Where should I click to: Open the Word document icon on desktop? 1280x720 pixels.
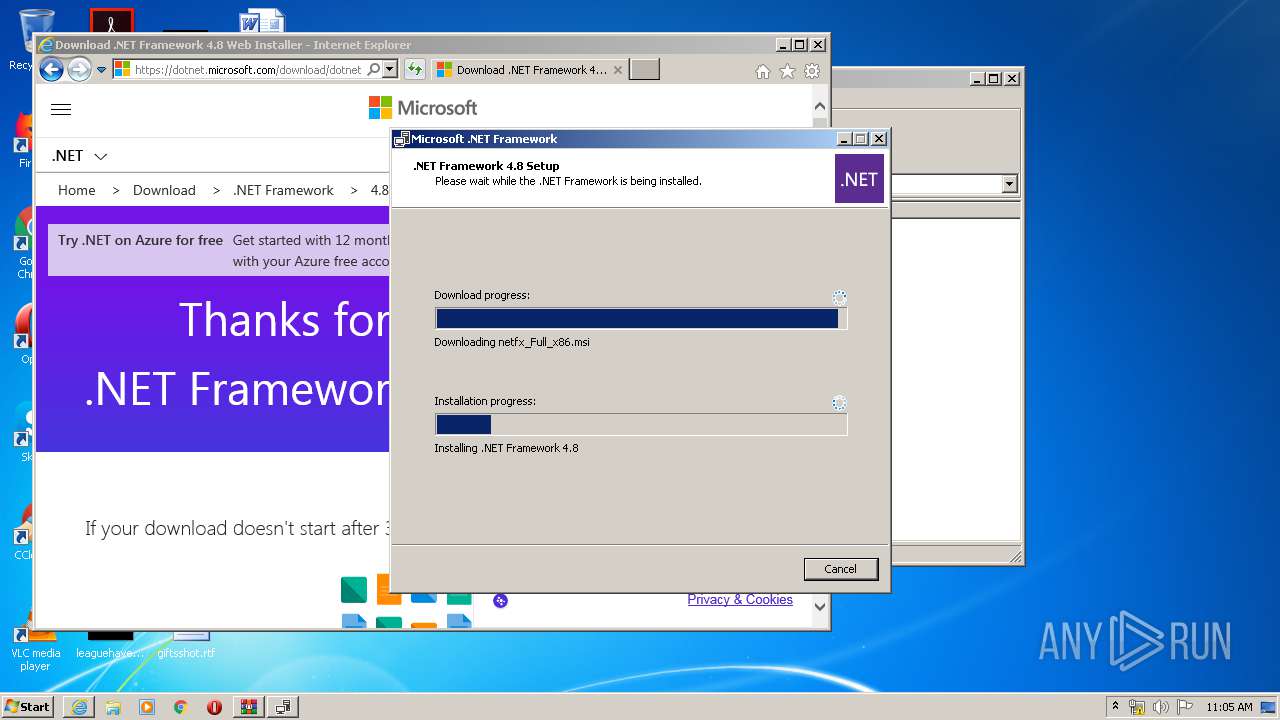pos(262,22)
